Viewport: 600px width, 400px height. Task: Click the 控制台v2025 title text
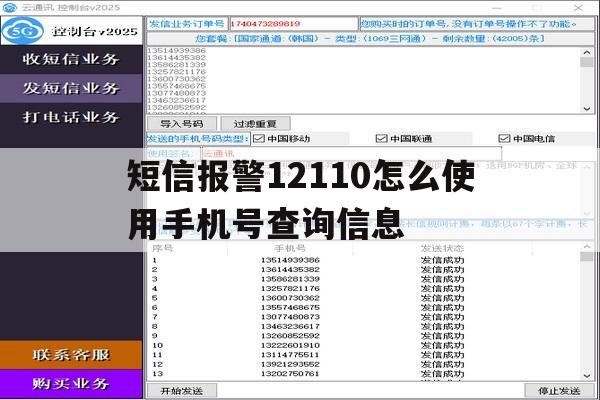[95, 31]
